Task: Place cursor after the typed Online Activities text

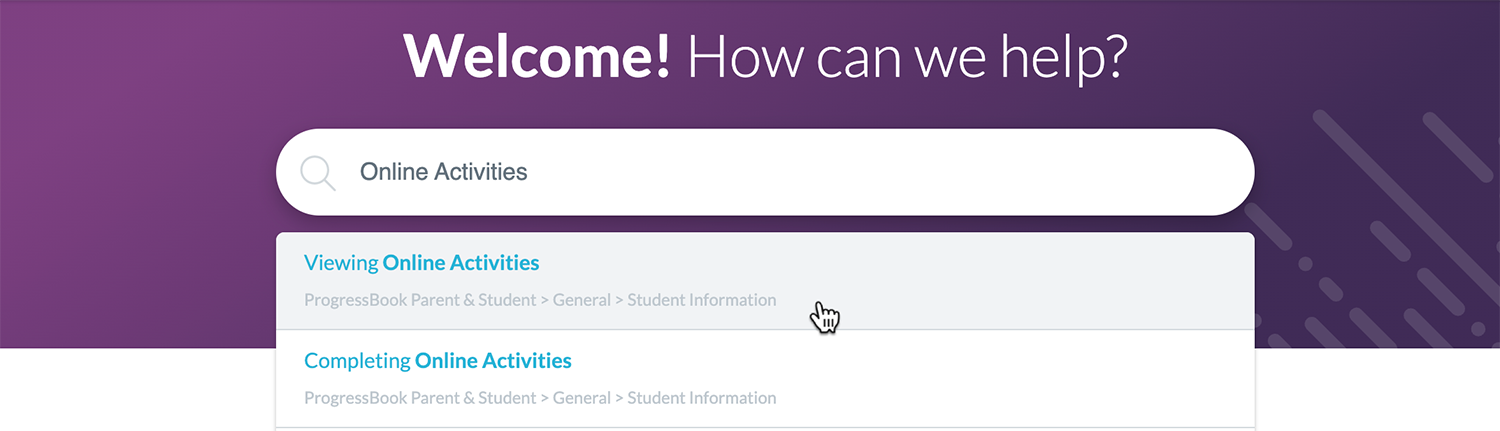Action: tap(529, 172)
